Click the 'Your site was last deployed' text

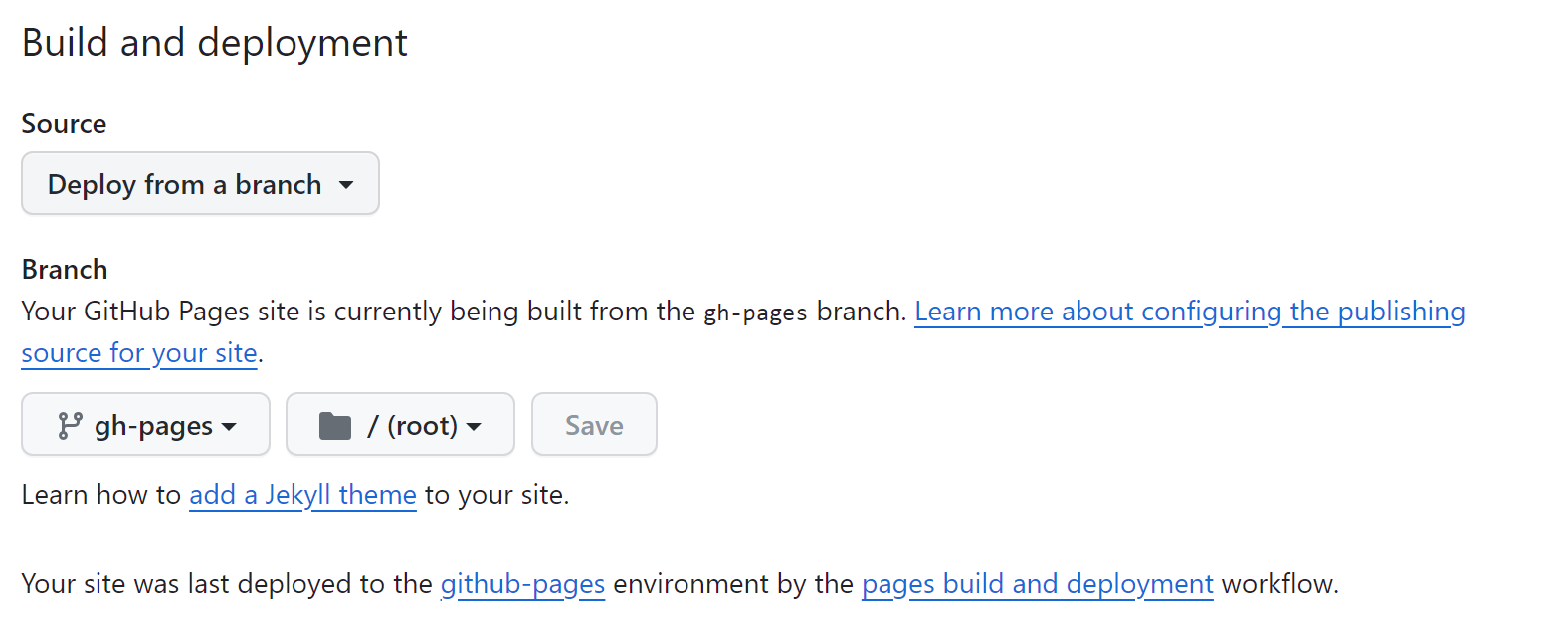(x=227, y=584)
